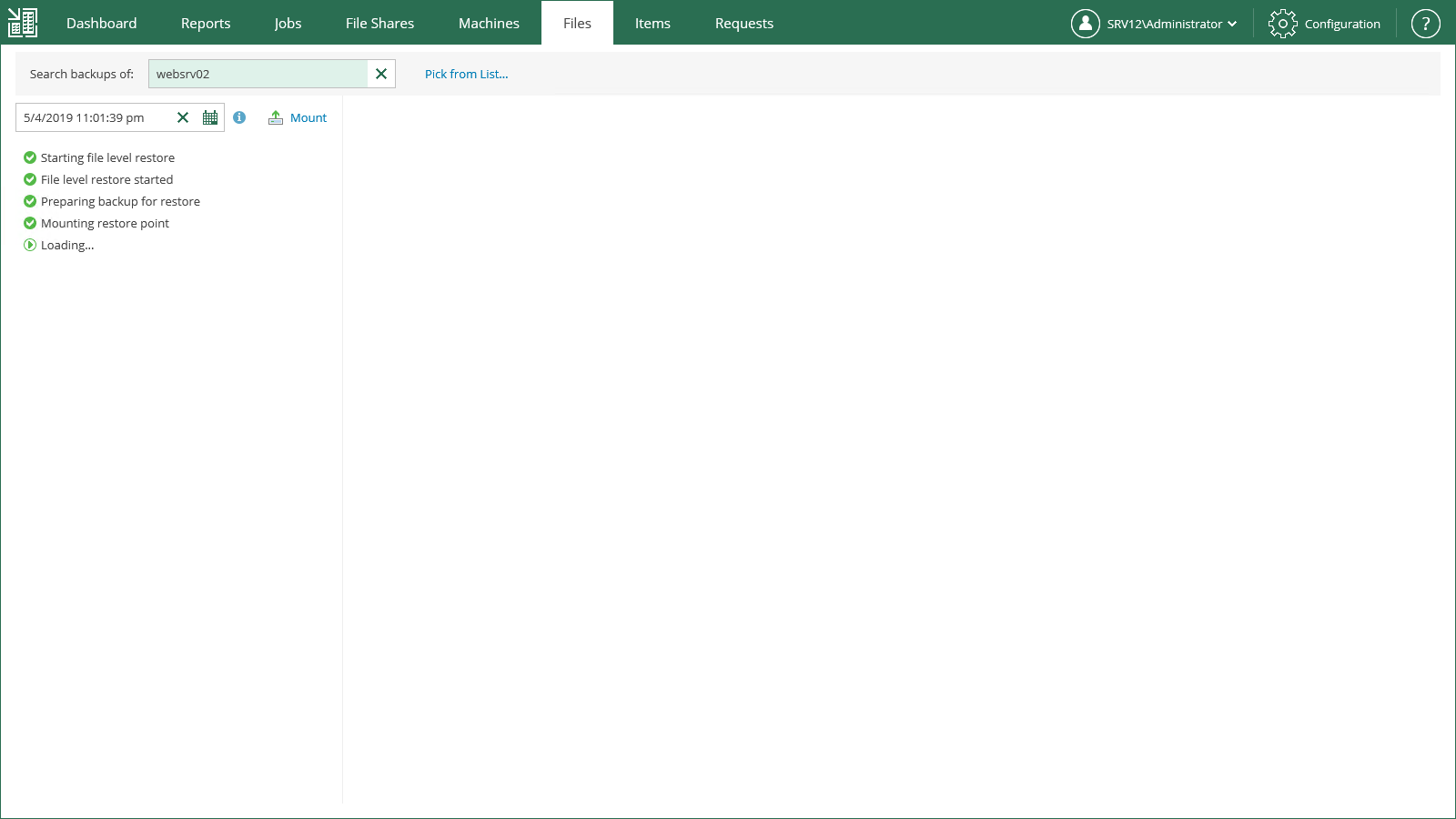Open the Dashboard tab
Viewport: 1456px width, 819px height.
pos(102,23)
